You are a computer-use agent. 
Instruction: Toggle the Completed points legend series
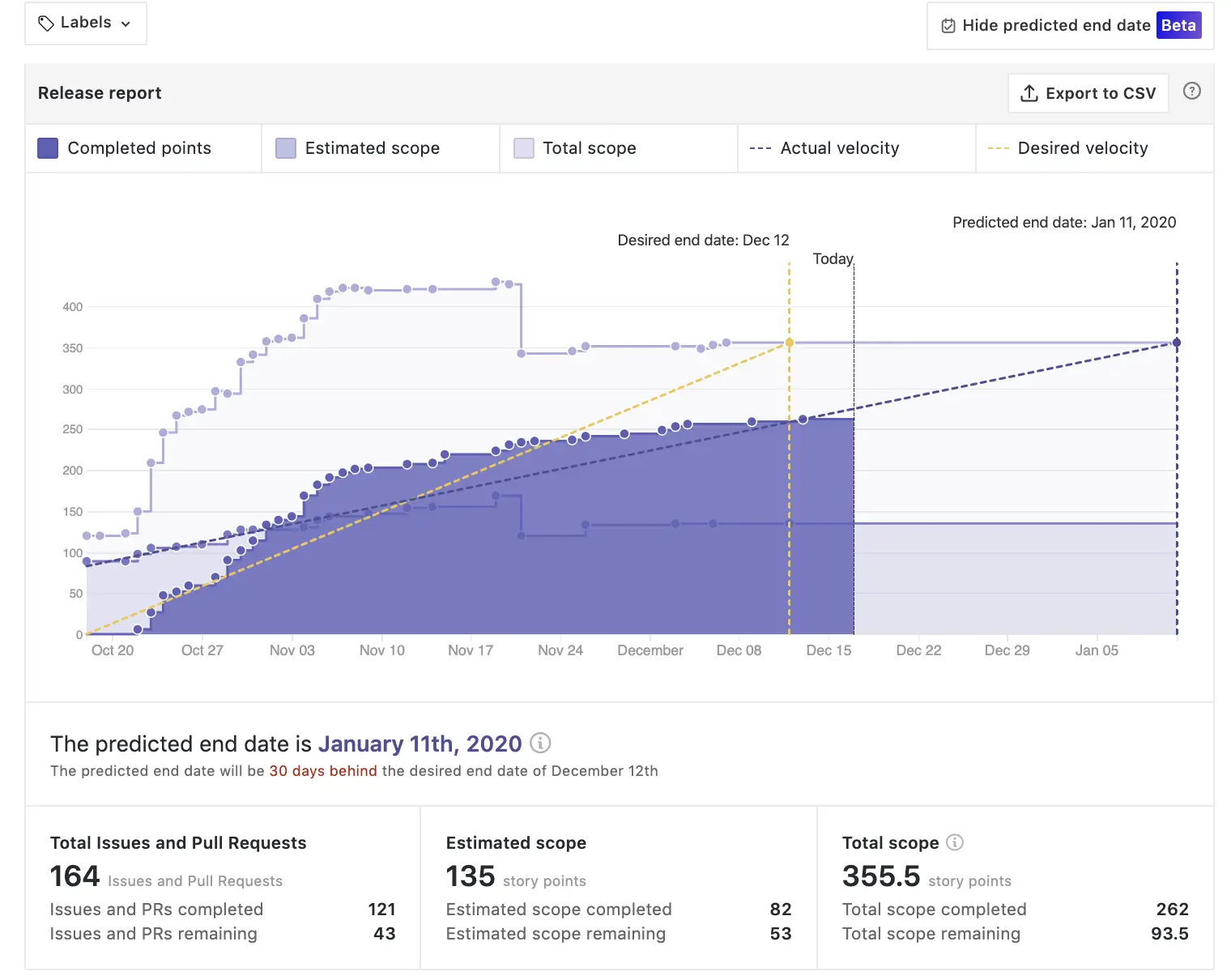coord(143,148)
